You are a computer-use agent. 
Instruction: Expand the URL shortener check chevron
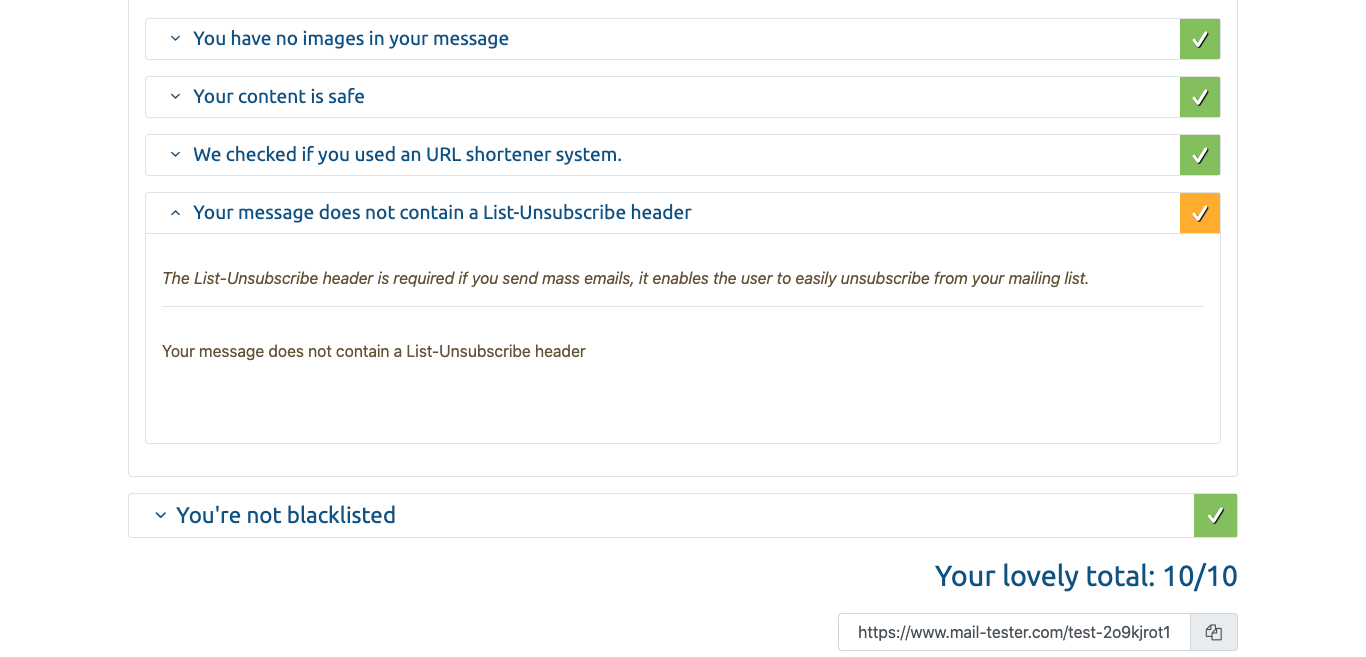tap(175, 155)
